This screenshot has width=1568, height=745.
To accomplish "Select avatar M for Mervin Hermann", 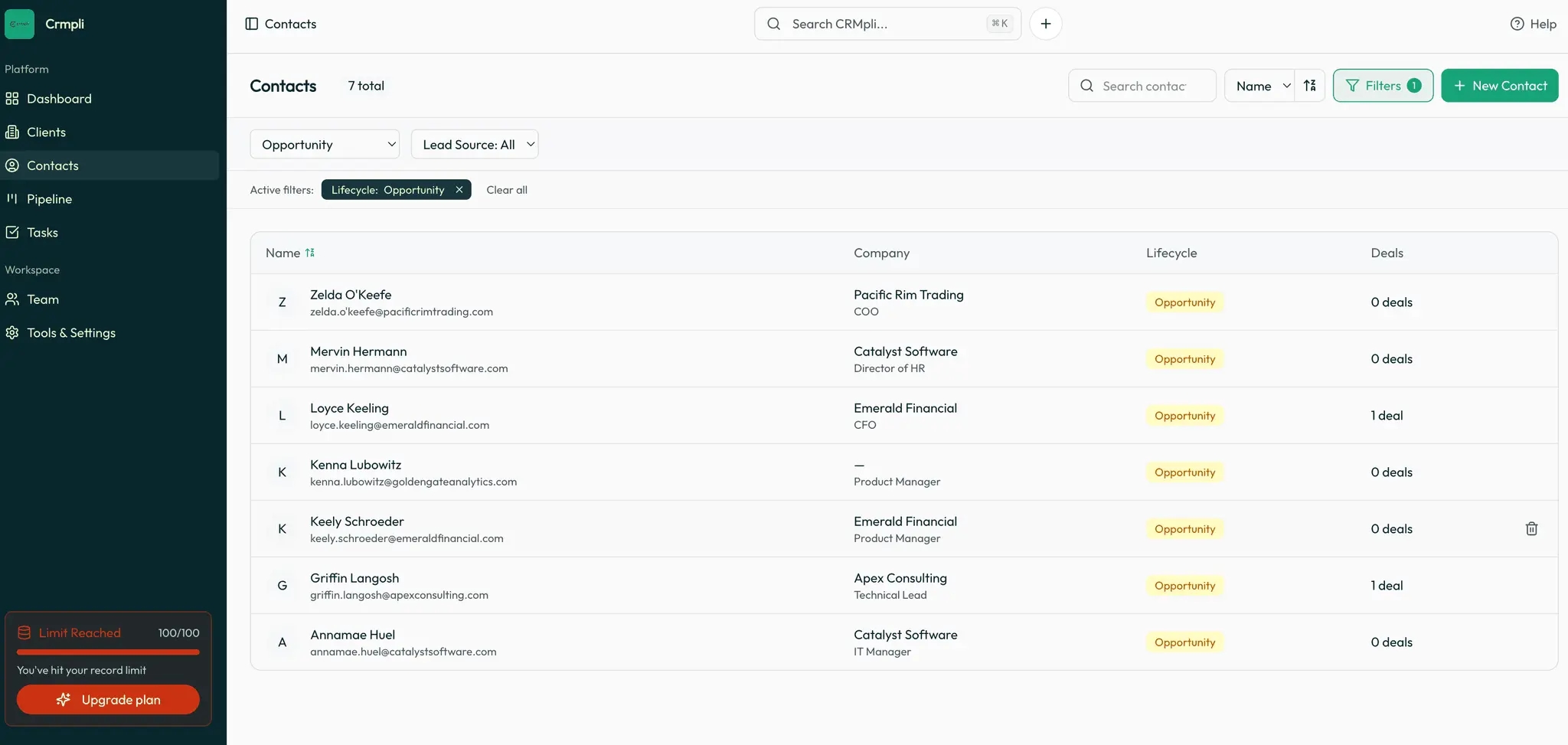I will pos(283,359).
